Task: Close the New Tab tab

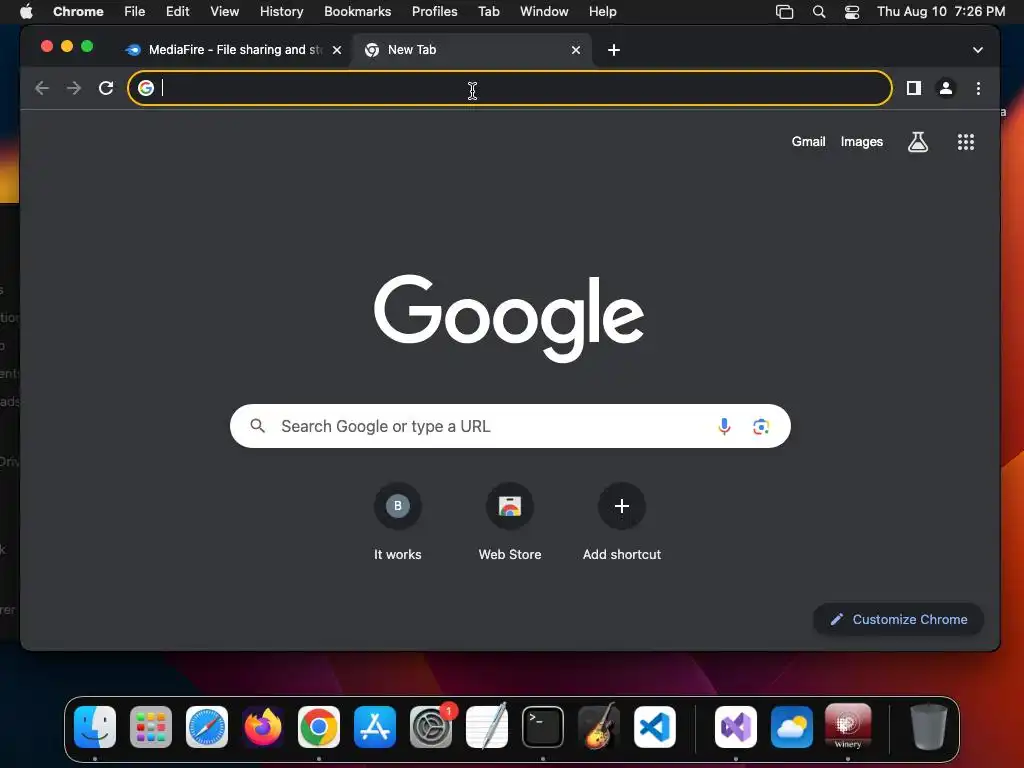Action: (x=576, y=50)
